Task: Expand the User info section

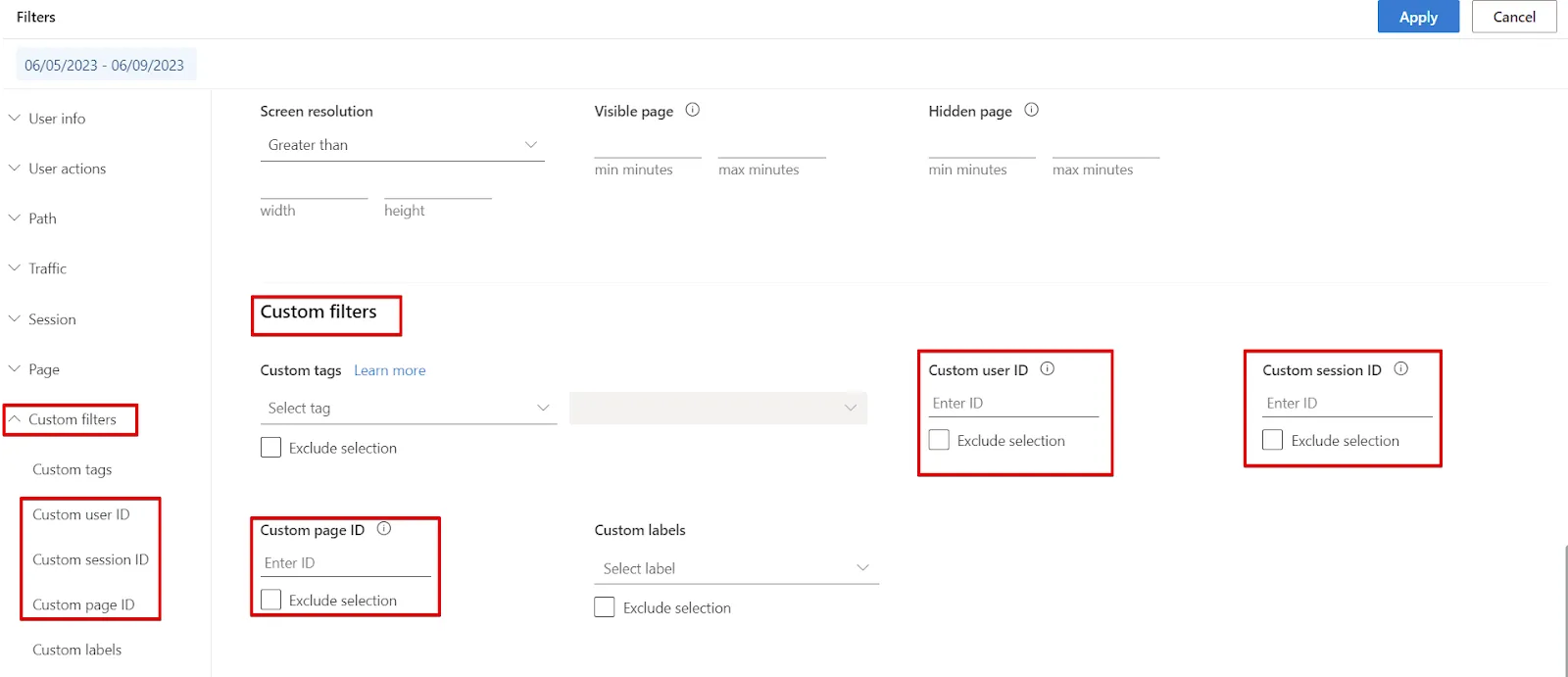Action: [x=47, y=119]
